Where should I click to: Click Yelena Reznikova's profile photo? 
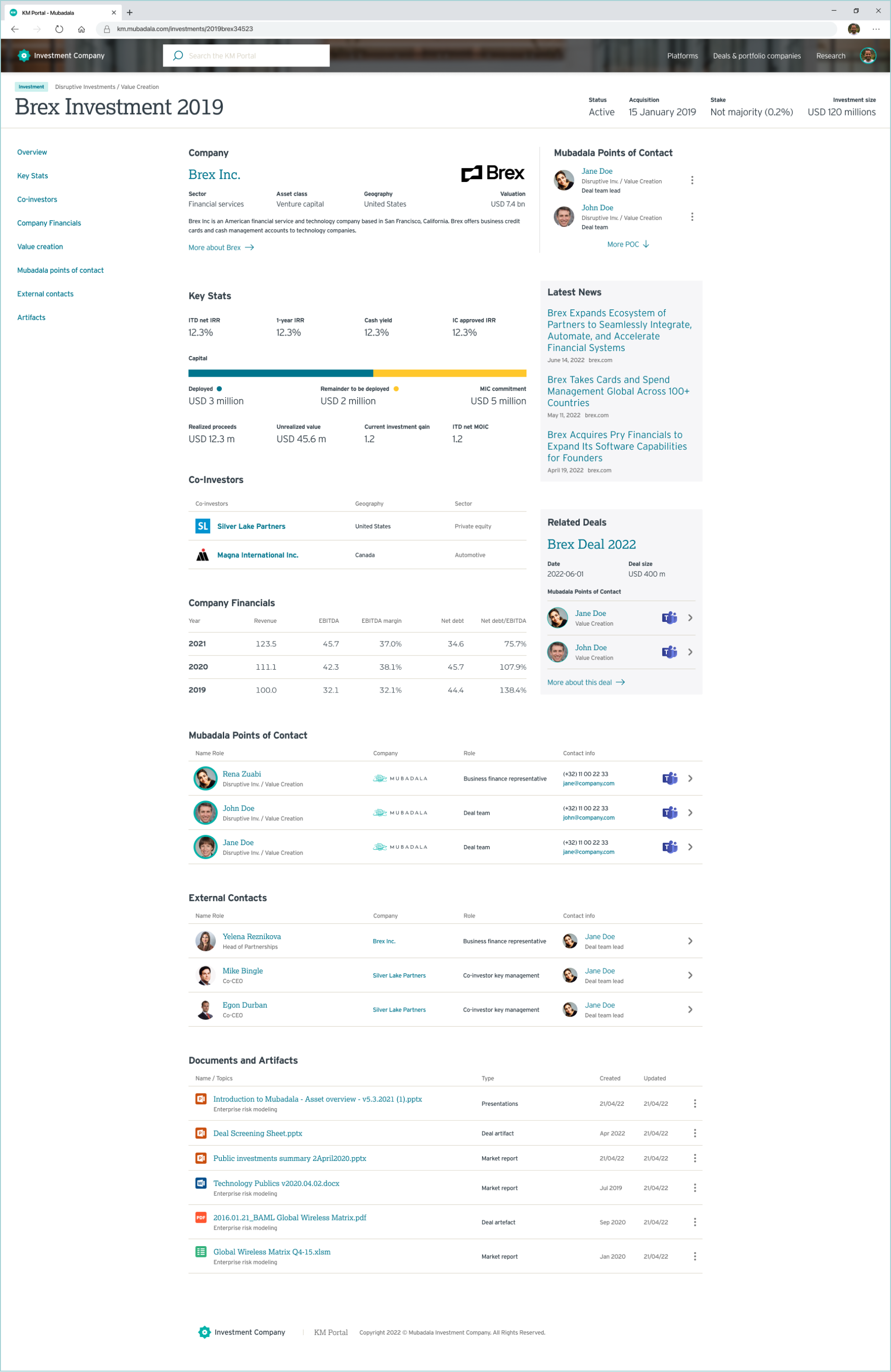click(205, 941)
